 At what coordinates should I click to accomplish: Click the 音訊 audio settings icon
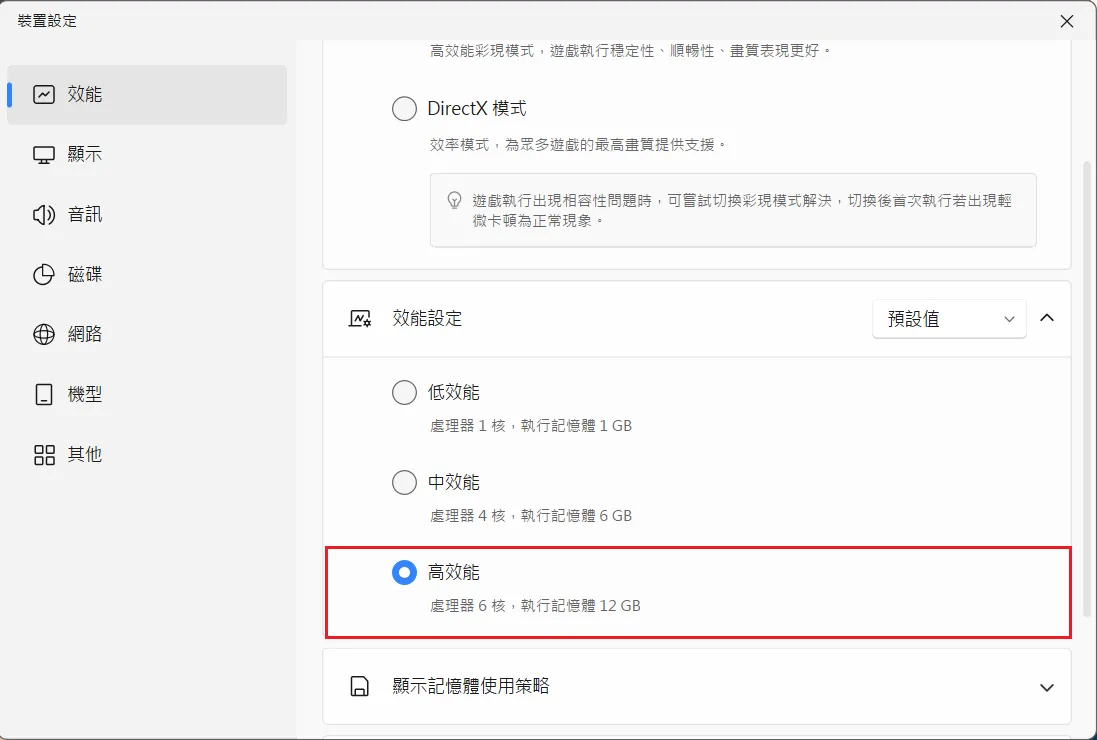[41, 214]
